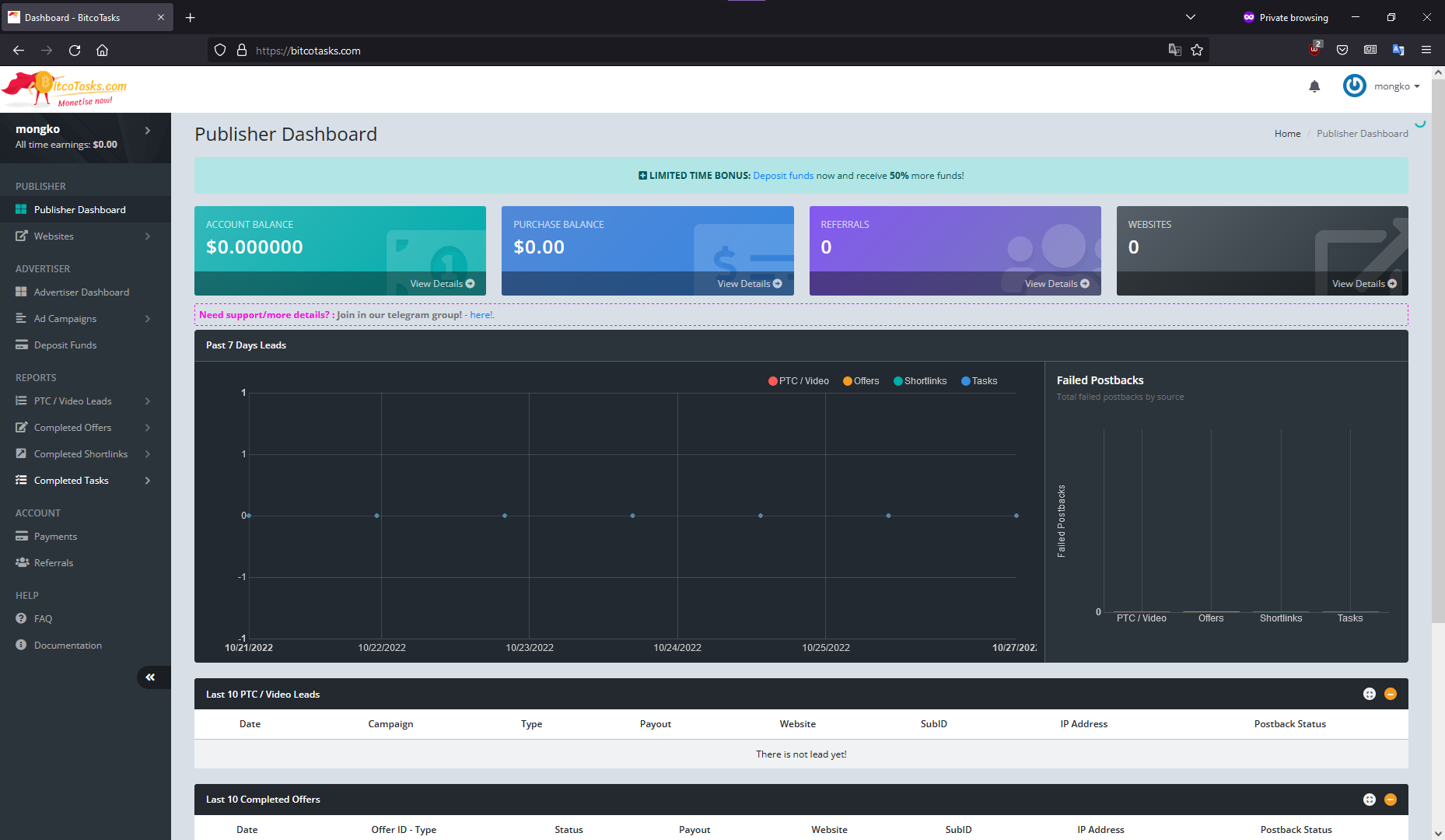Open the Payments page
The image size is (1445, 840).
pos(56,536)
